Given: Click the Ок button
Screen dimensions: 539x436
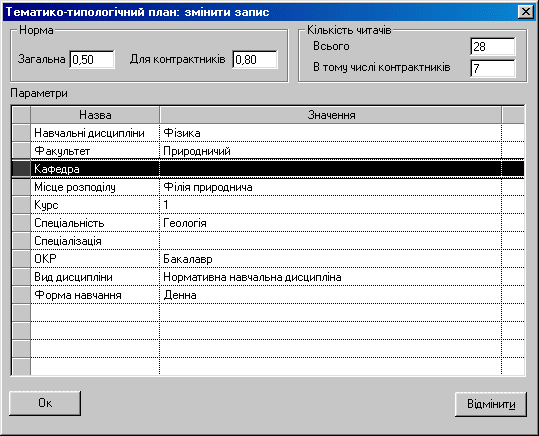Looking at the screenshot, I should pos(45,403).
